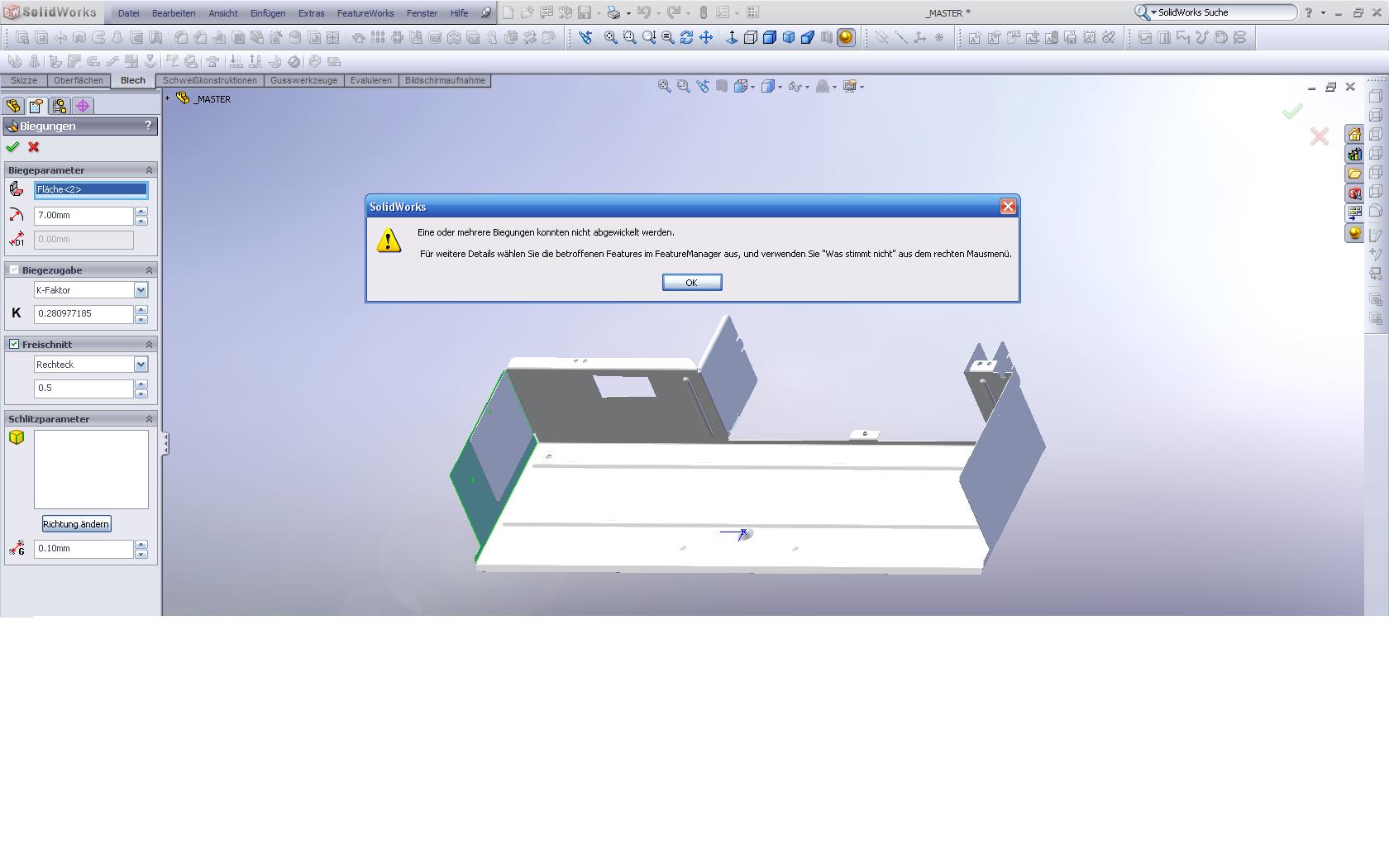1389x868 pixels.
Task: Expand the _MASTER flyout feature tree
Action: coord(168,98)
